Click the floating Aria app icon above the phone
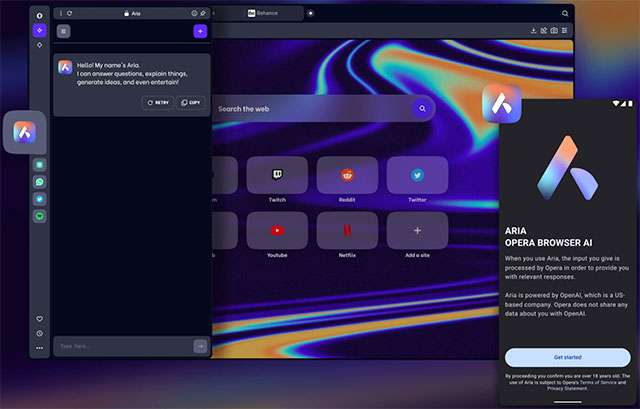Viewport: 640px width, 409px height. tap(502, 104)
